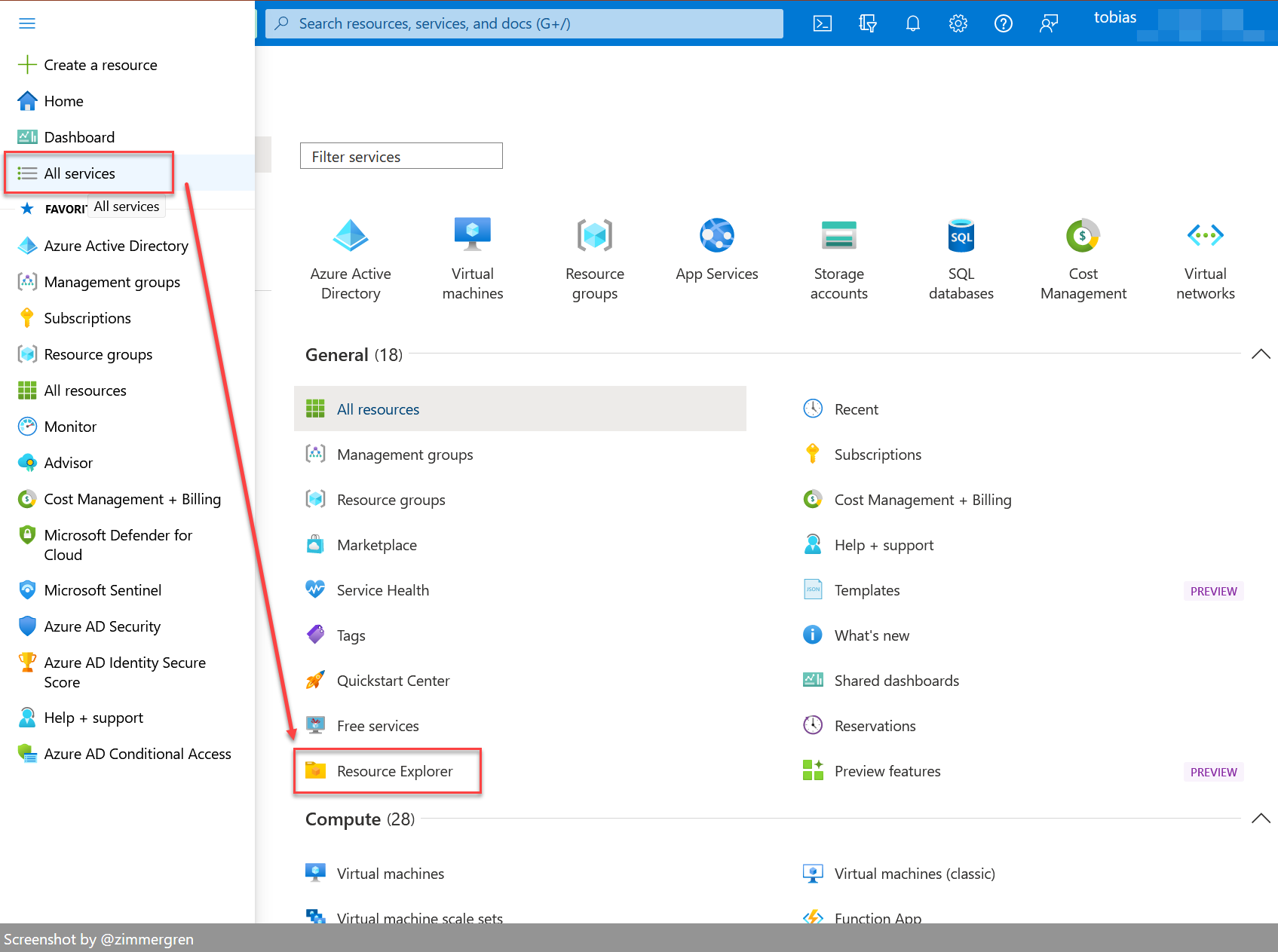The height and width of the screenshot is (952, 1278).
Task: Open the notifications bell
Action: [x=912, y=23]
